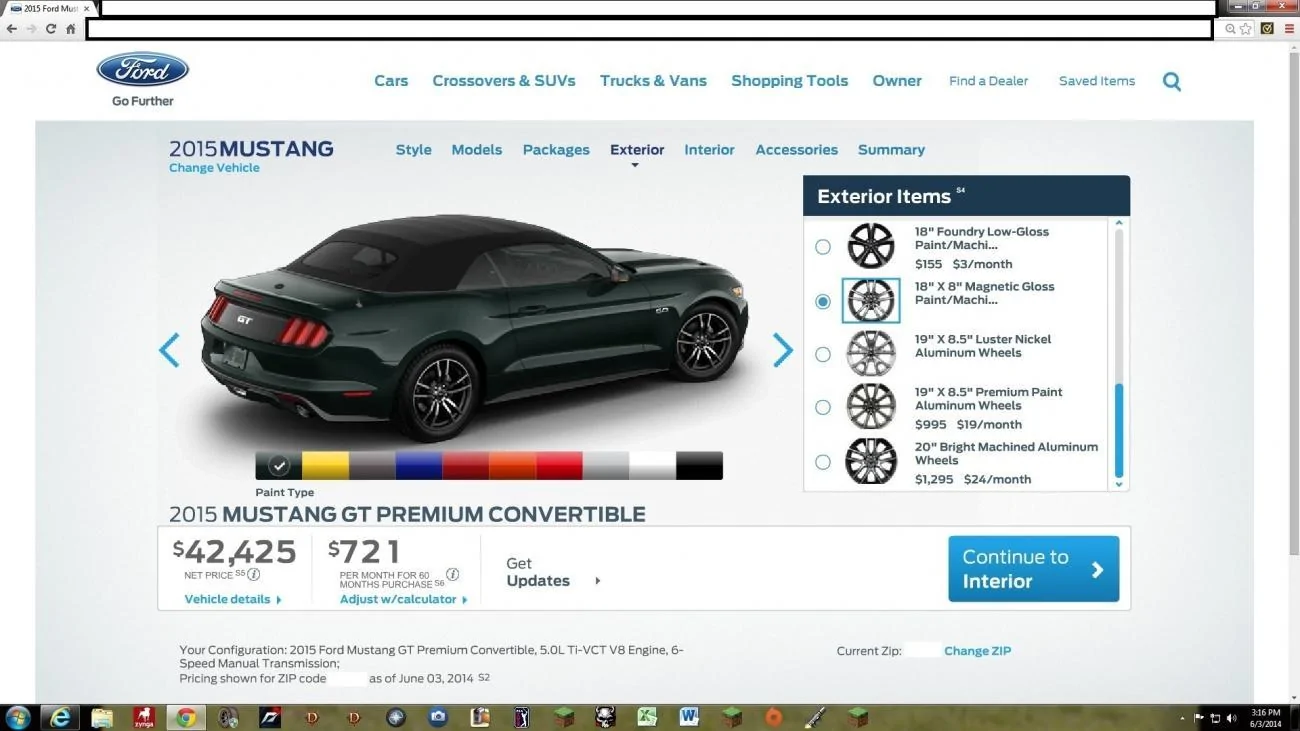The width and height of the screenshot is (1300, 731).
Task: Click the browser home icon
Action: (x=70, y=29)
